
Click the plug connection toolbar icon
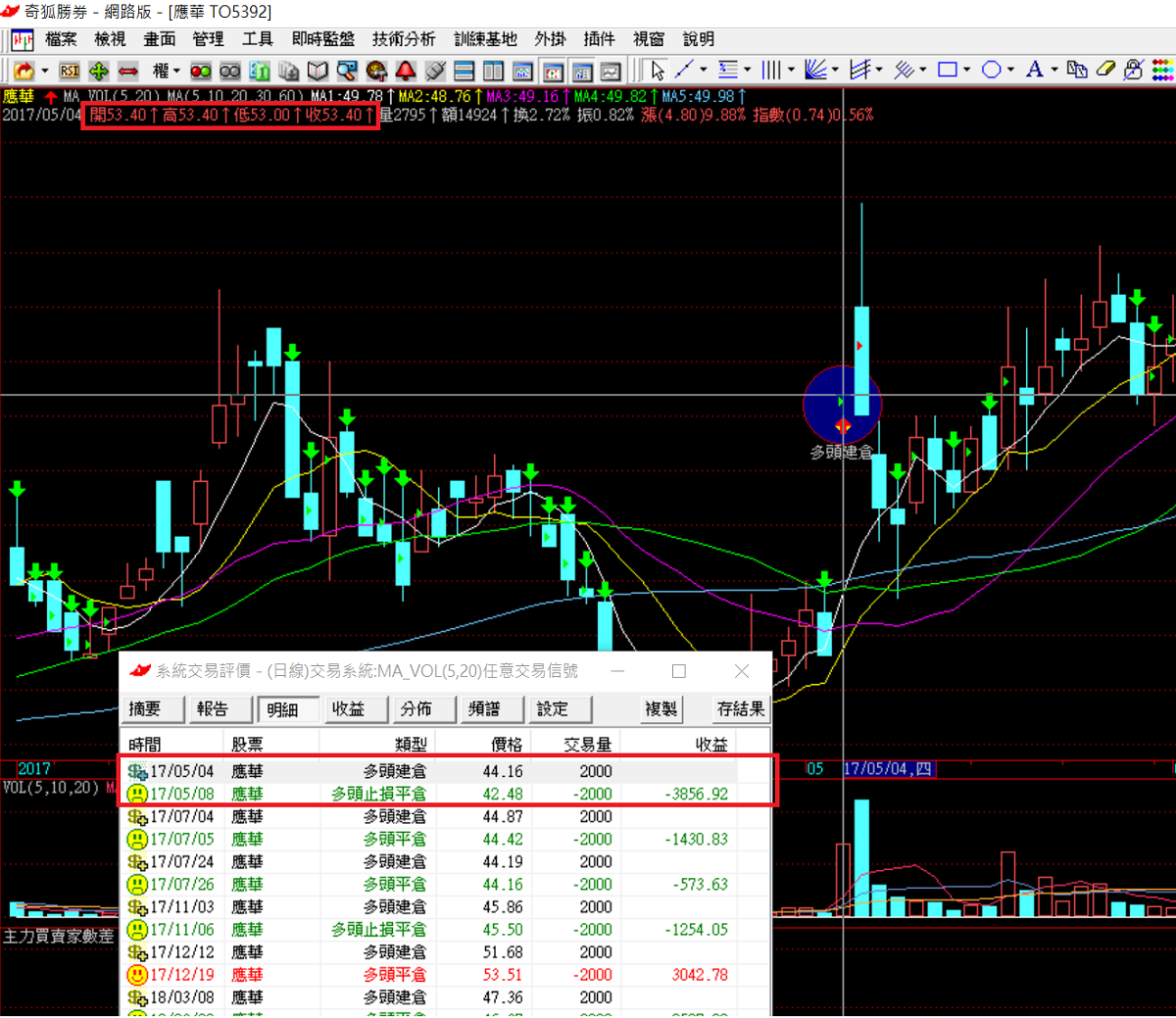(435, 71)
